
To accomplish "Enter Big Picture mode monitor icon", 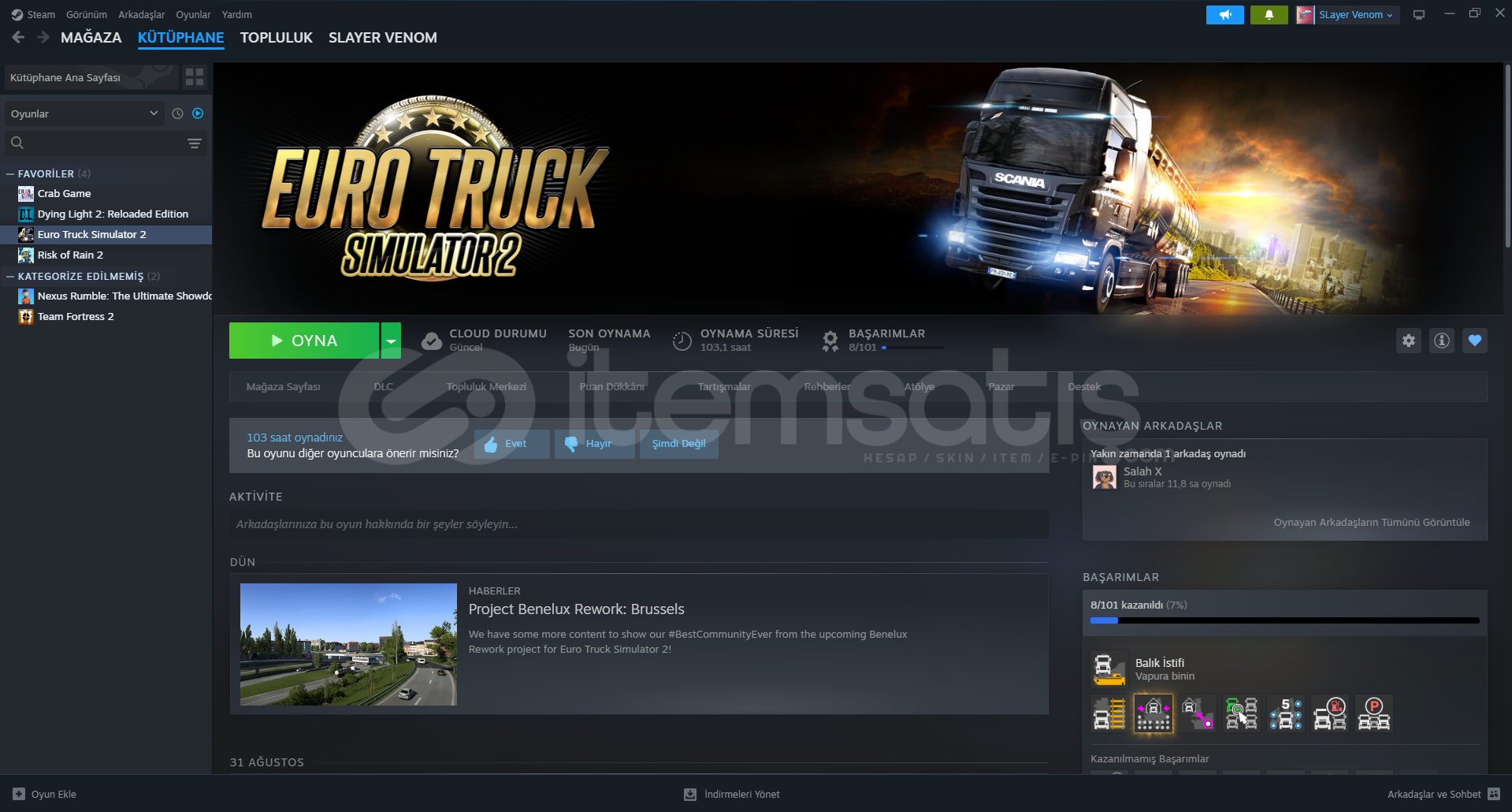I will [1419, 15].
